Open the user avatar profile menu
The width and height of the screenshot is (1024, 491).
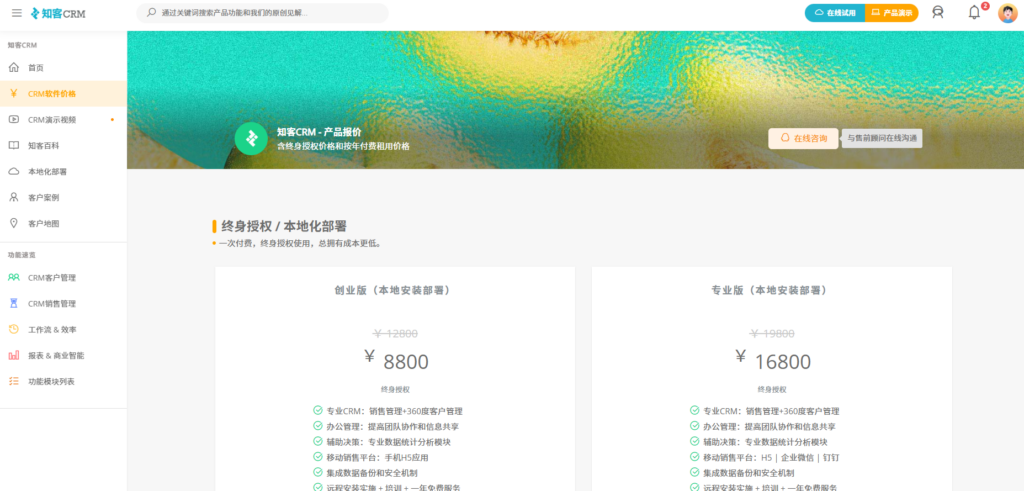(x=1007, y=13)
